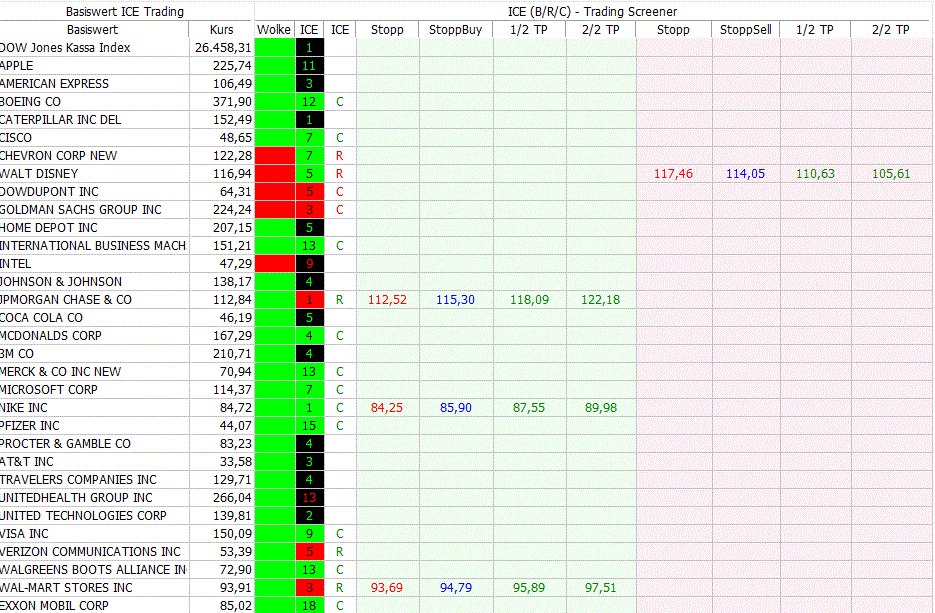Click GOLDMAN SACHS GROUP INC name
Image resolution: width=935 pixels, height=613 pixels.
pos(81,209)
